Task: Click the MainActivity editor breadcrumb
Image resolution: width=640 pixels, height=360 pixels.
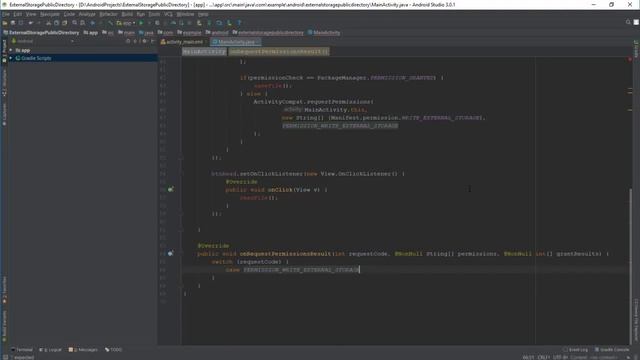Action: coord(204,52)
